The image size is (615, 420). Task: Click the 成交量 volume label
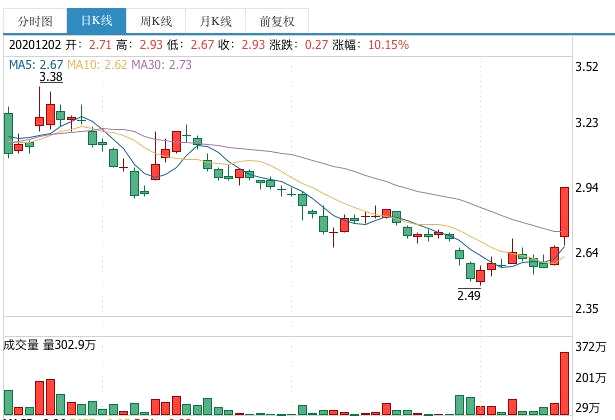pyautogui.click(x=23, y=345)
